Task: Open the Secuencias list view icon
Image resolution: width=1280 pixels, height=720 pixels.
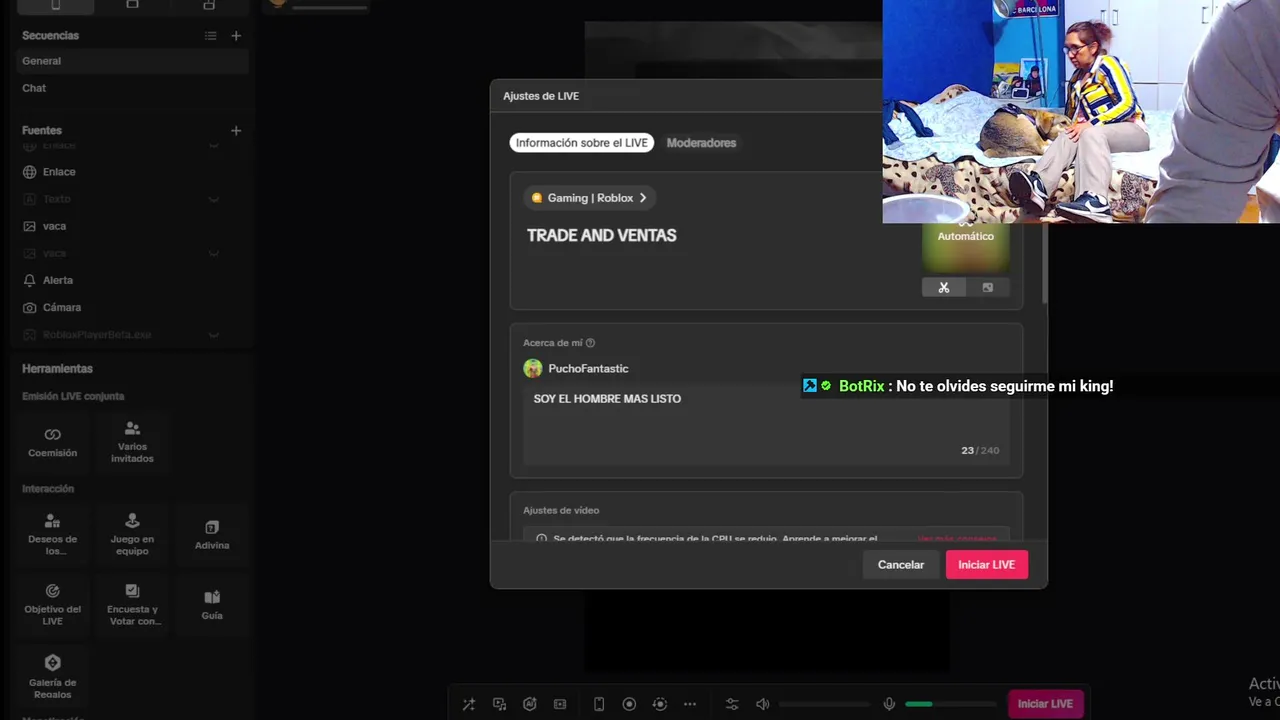Action: click(x=210, y=36)
